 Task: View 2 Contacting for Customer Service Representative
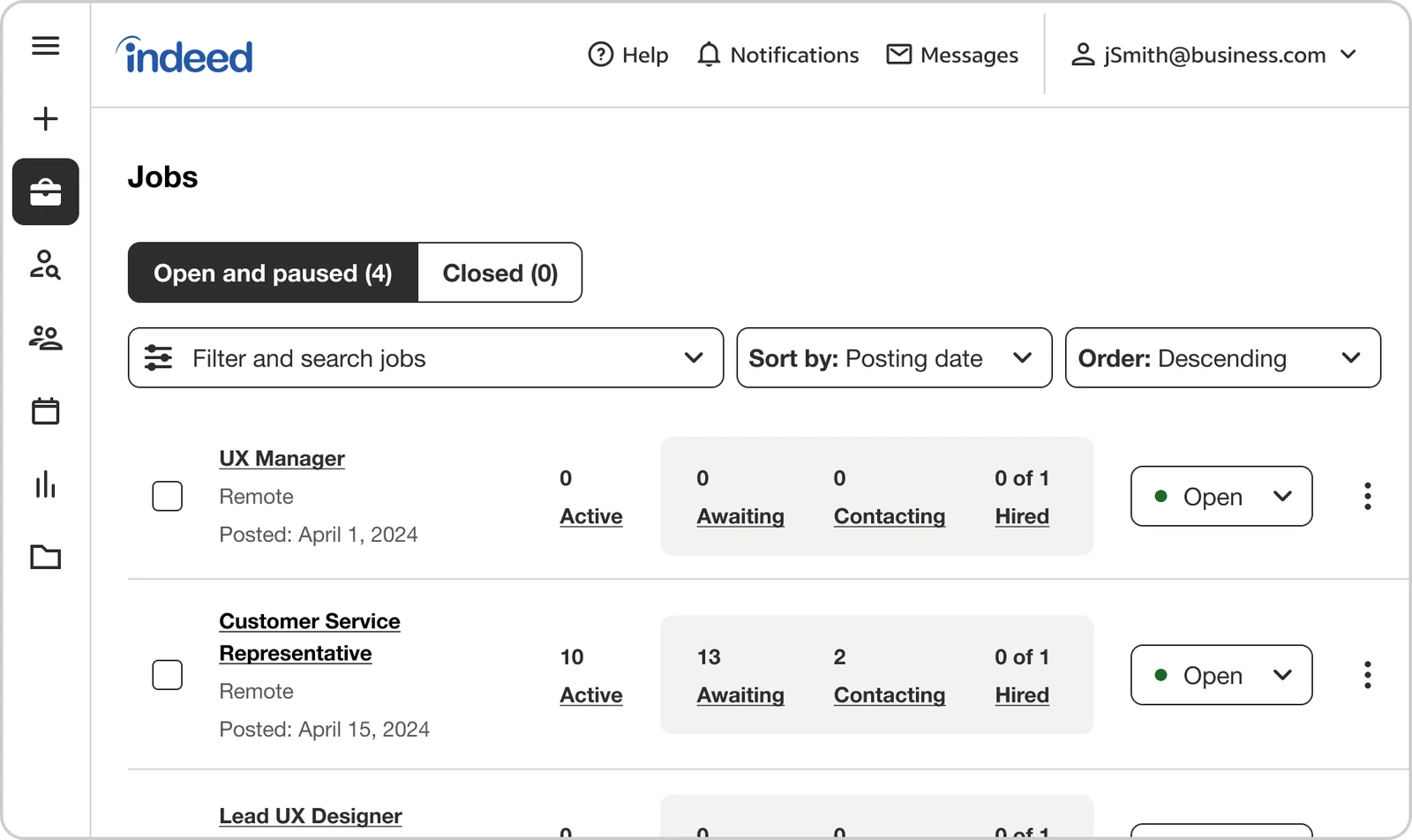click(890, 695)
